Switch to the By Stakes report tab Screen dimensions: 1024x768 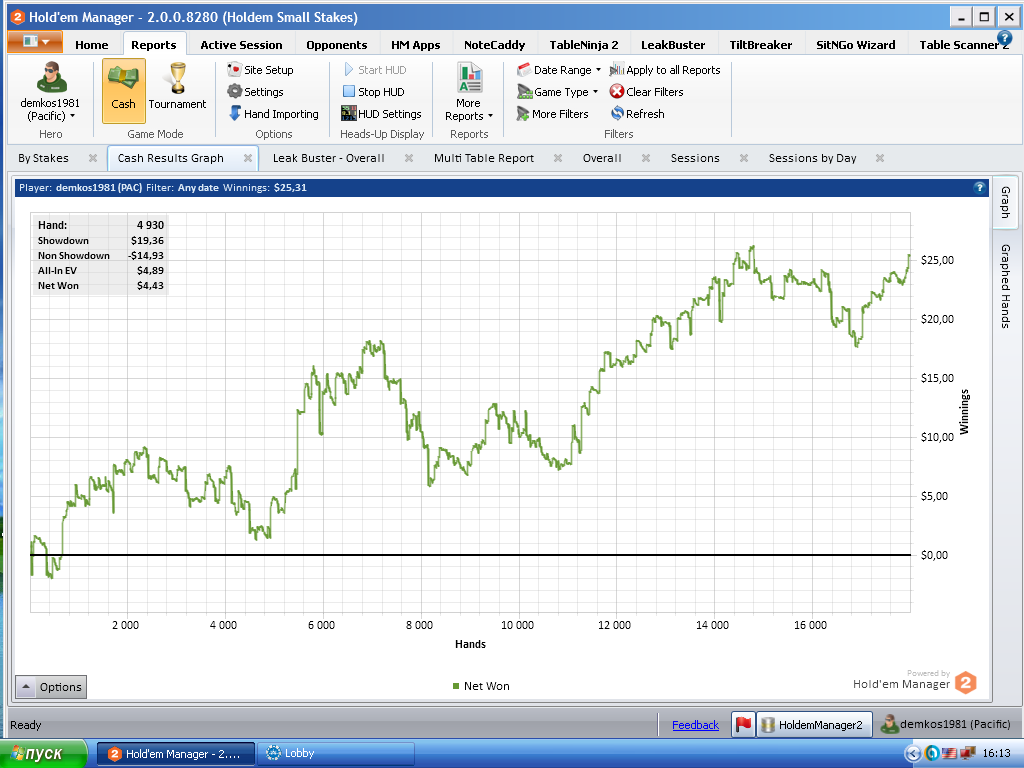tap(43, 158)
